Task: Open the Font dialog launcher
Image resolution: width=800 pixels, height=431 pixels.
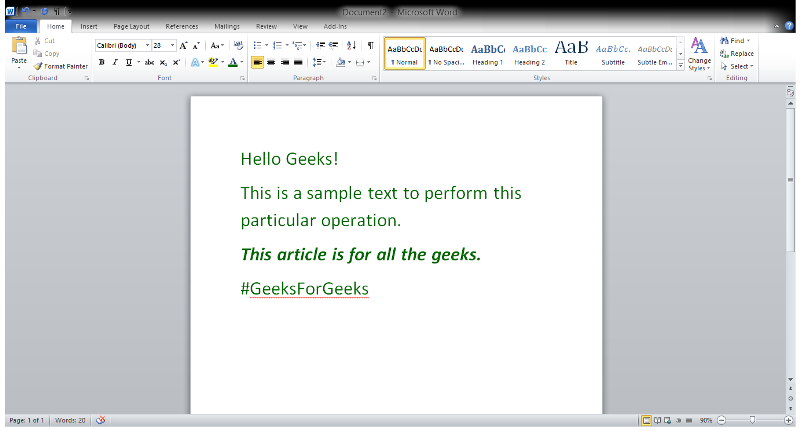Action: 242,78
